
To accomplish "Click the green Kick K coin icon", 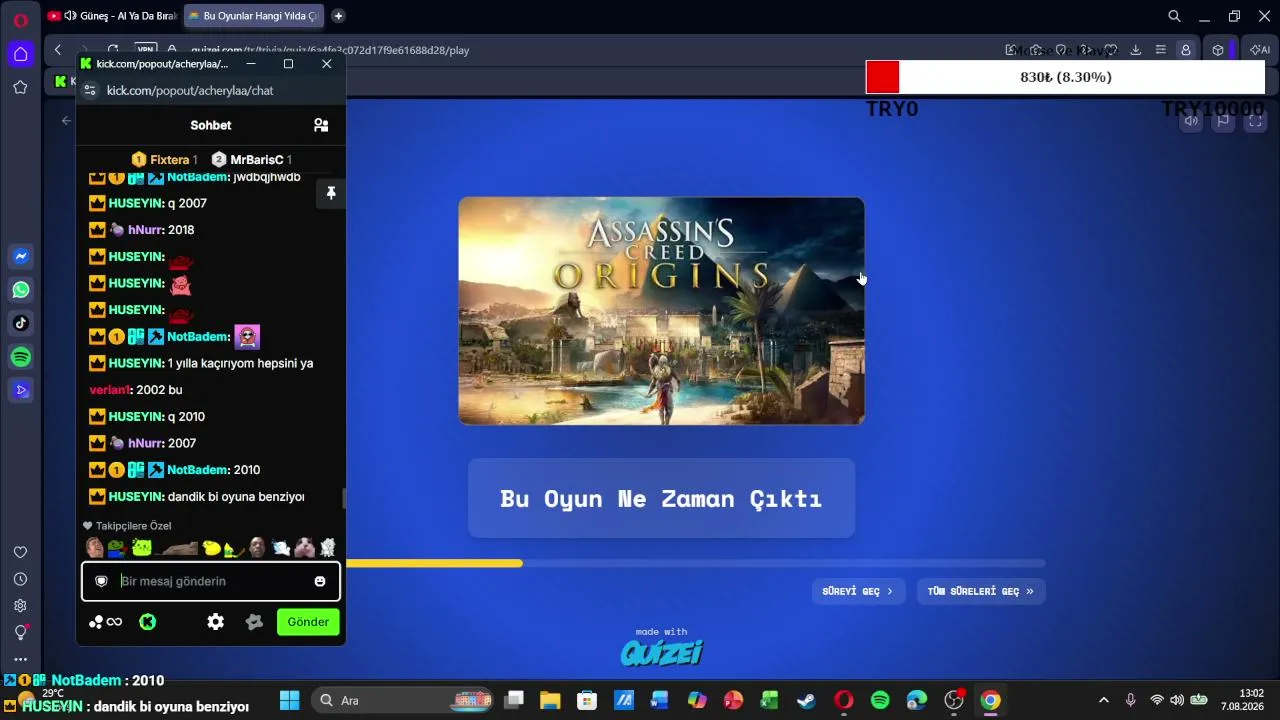I will click(x=147, y=622).
